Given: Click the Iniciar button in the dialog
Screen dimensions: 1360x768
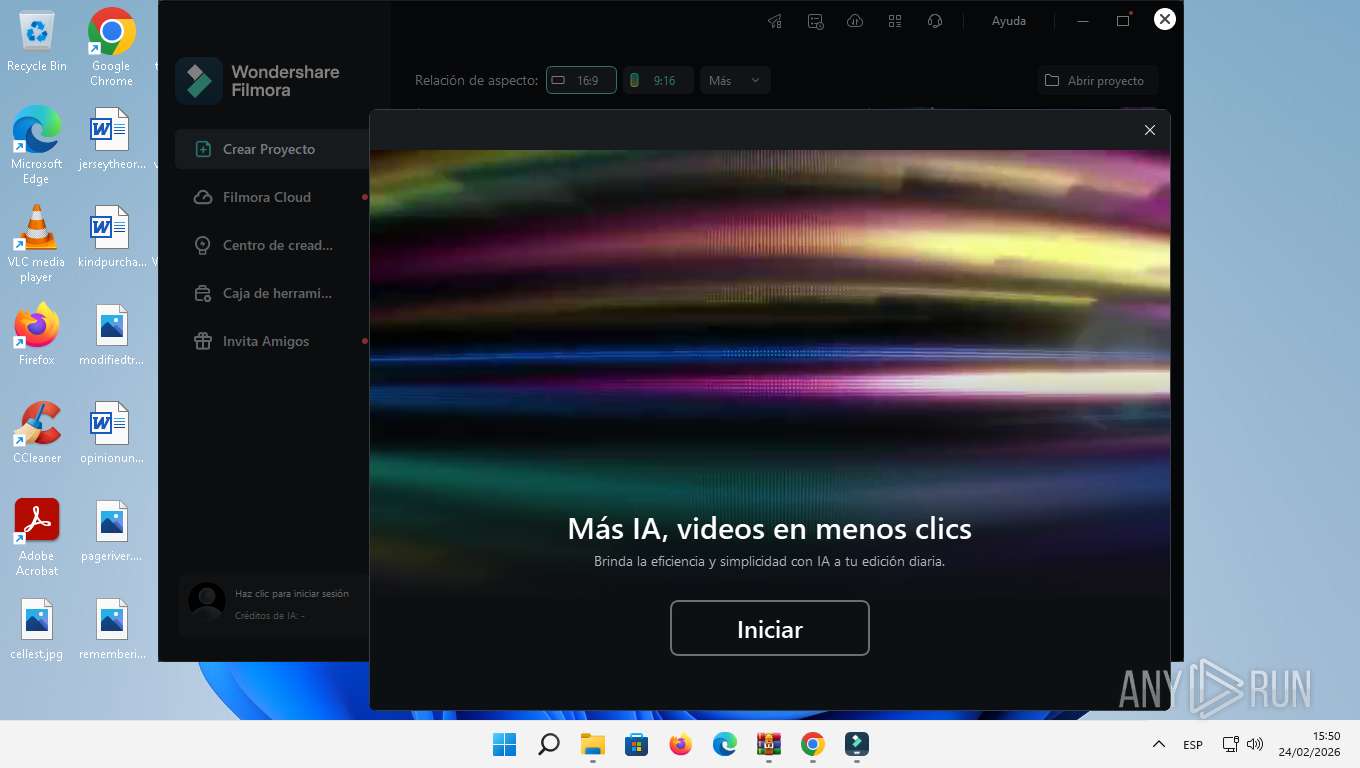Looking at the screenshot, I should [769, 628].
